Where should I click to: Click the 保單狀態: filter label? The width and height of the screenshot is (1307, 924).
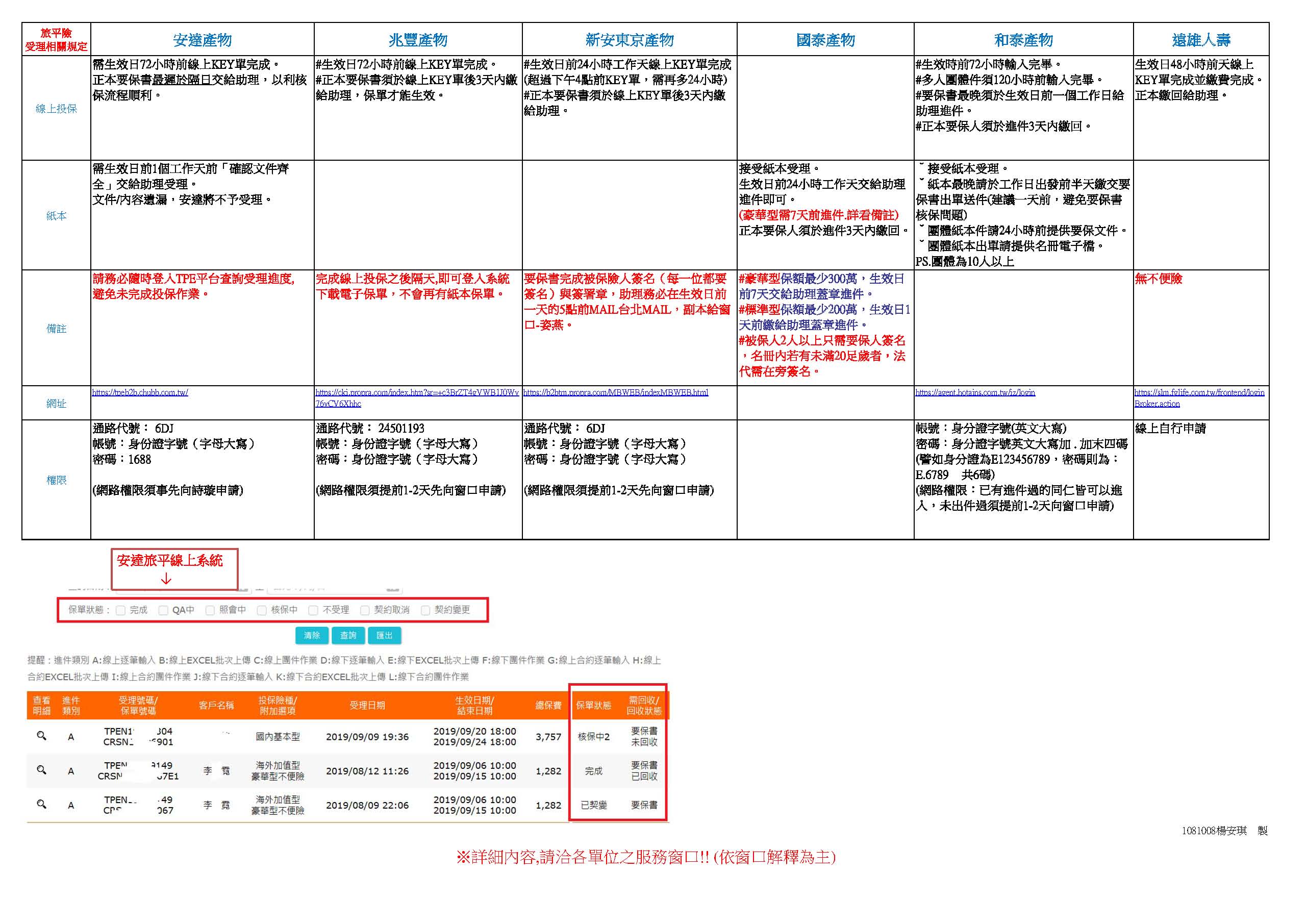[89, 610]
